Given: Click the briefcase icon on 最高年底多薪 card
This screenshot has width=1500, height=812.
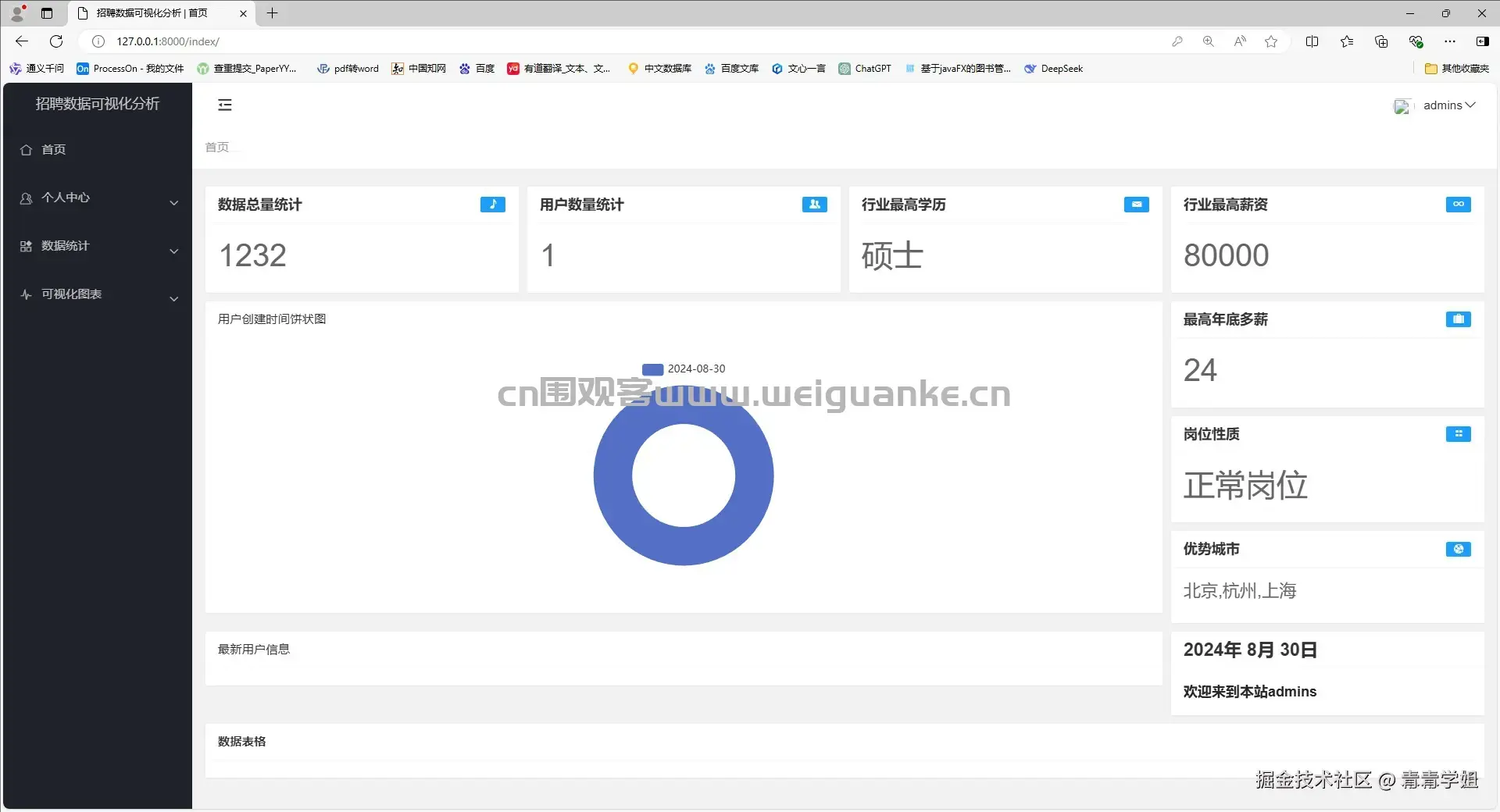Looking at the screenshot, I should (1458, 319).
